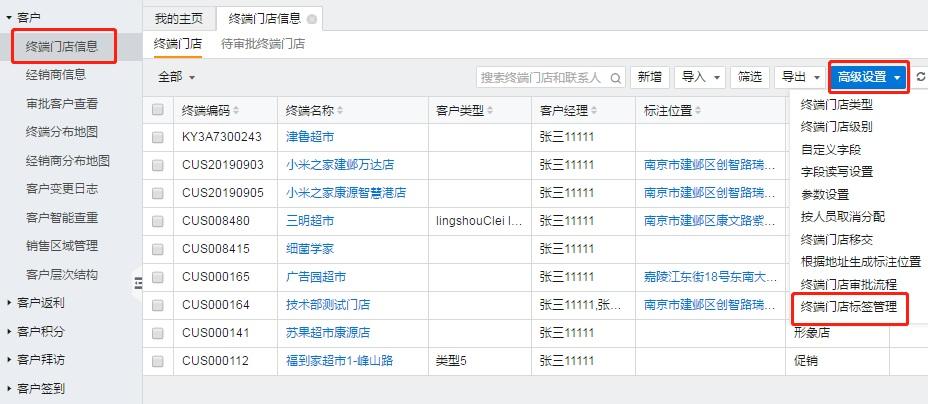Screen dimensions: 928x404
Task: Collapse the 客户 tree group
Action: point(9,18)
